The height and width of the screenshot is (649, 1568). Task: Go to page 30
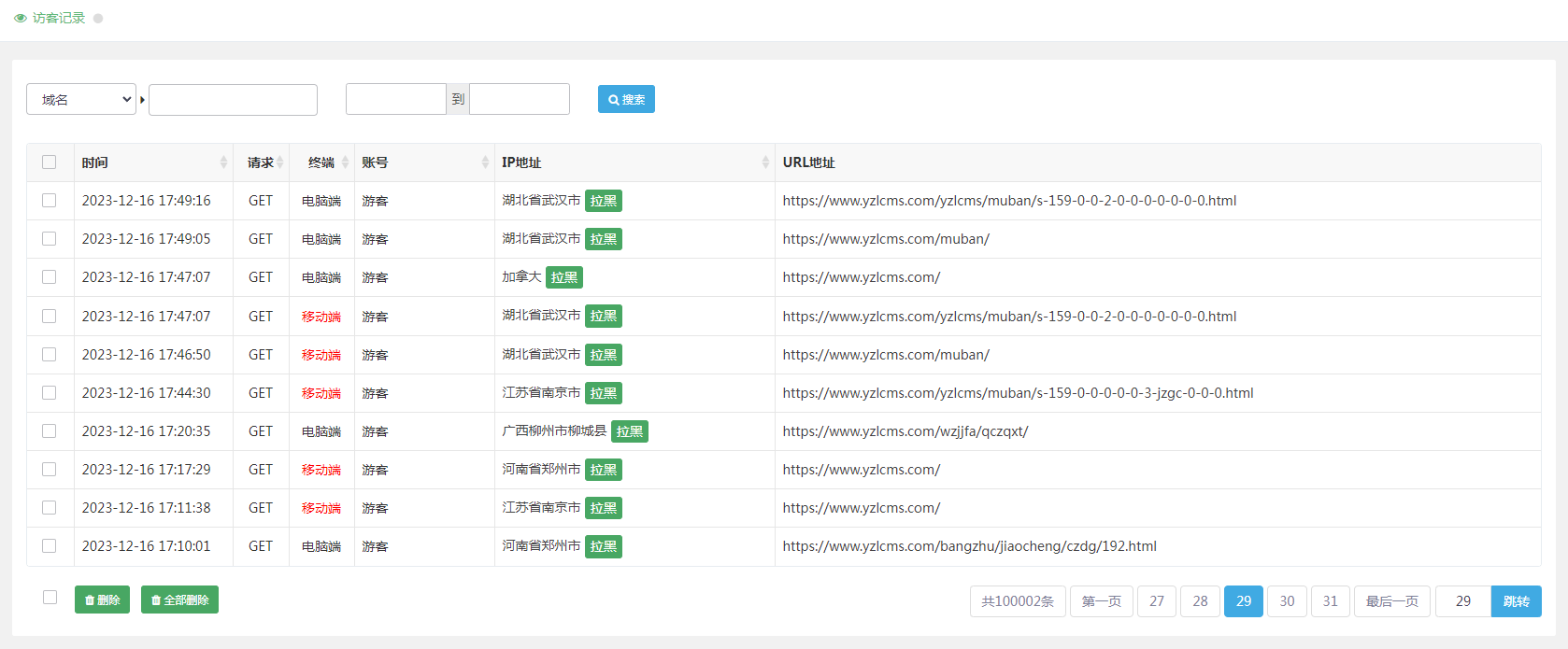1287,601
